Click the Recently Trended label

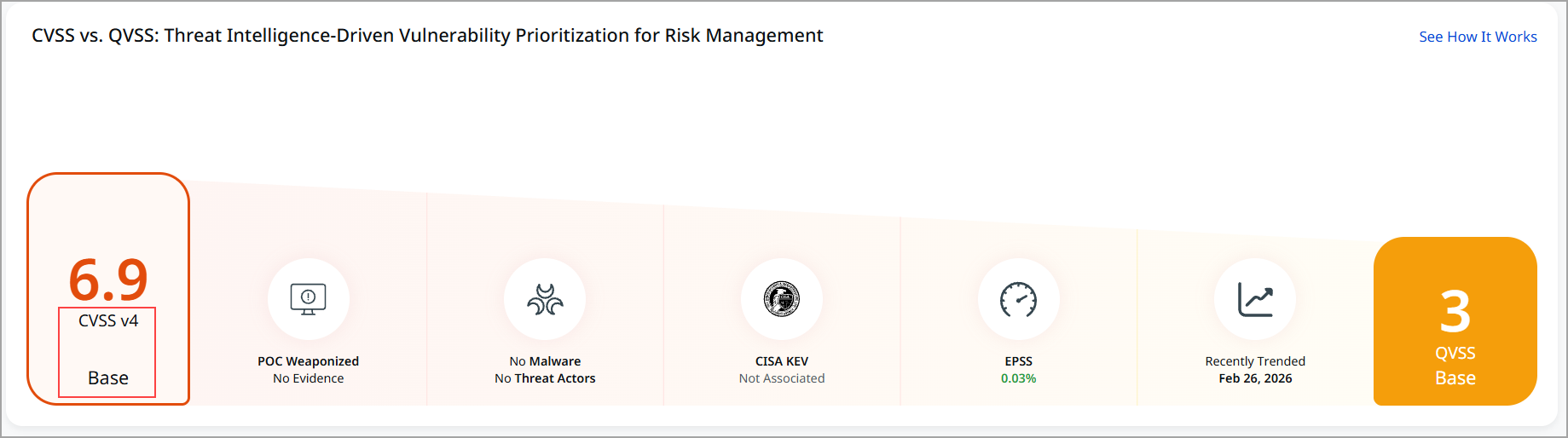[1255, 361]
